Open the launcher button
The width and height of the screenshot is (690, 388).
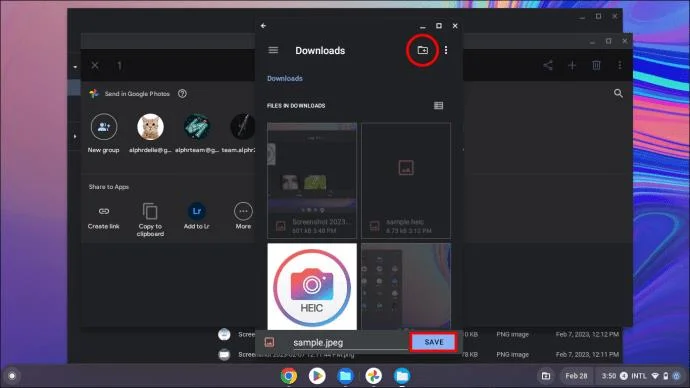pos(12,376)
